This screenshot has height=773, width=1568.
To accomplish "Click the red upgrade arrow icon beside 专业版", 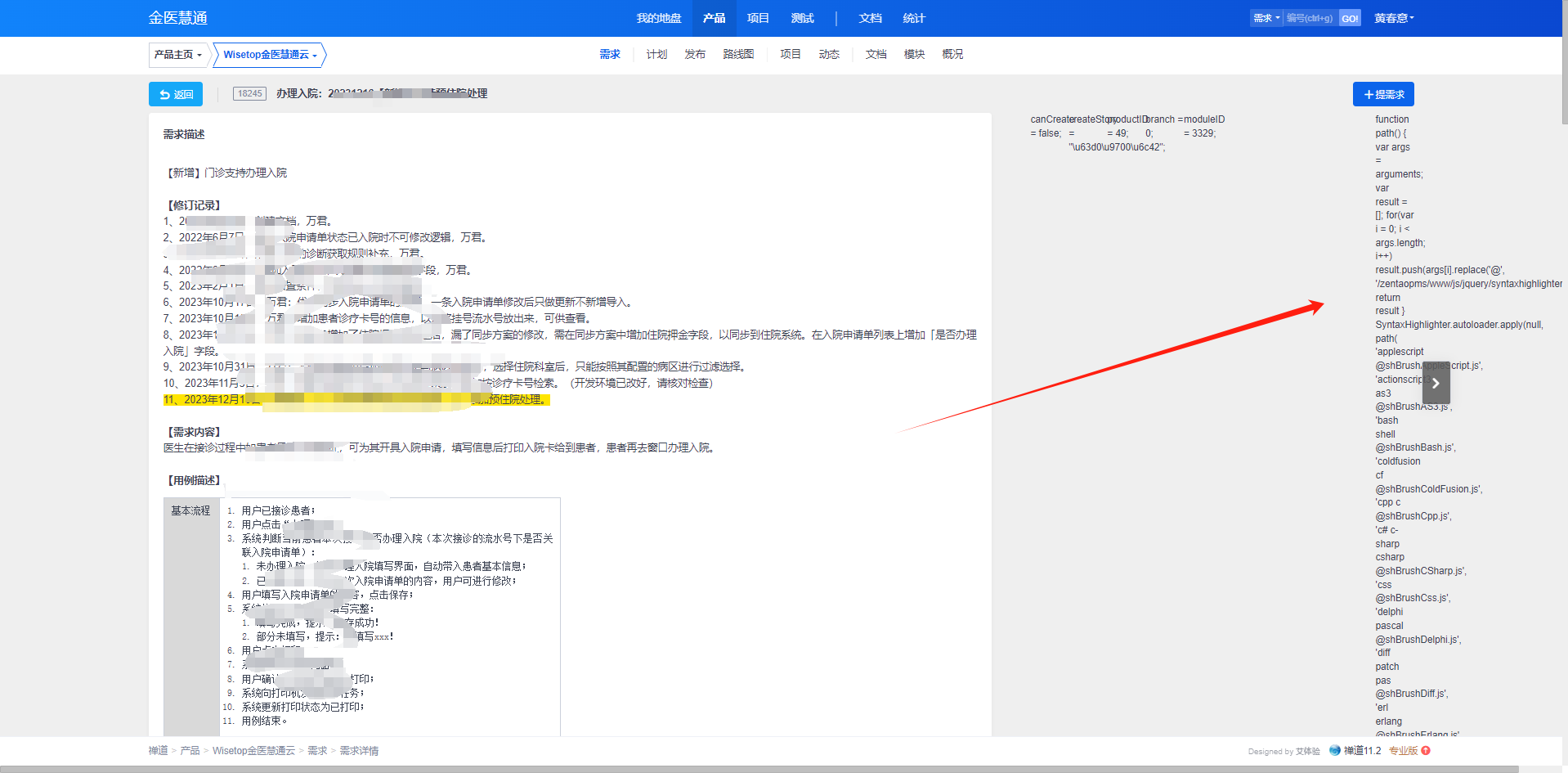I will [x=1426, y=750].
